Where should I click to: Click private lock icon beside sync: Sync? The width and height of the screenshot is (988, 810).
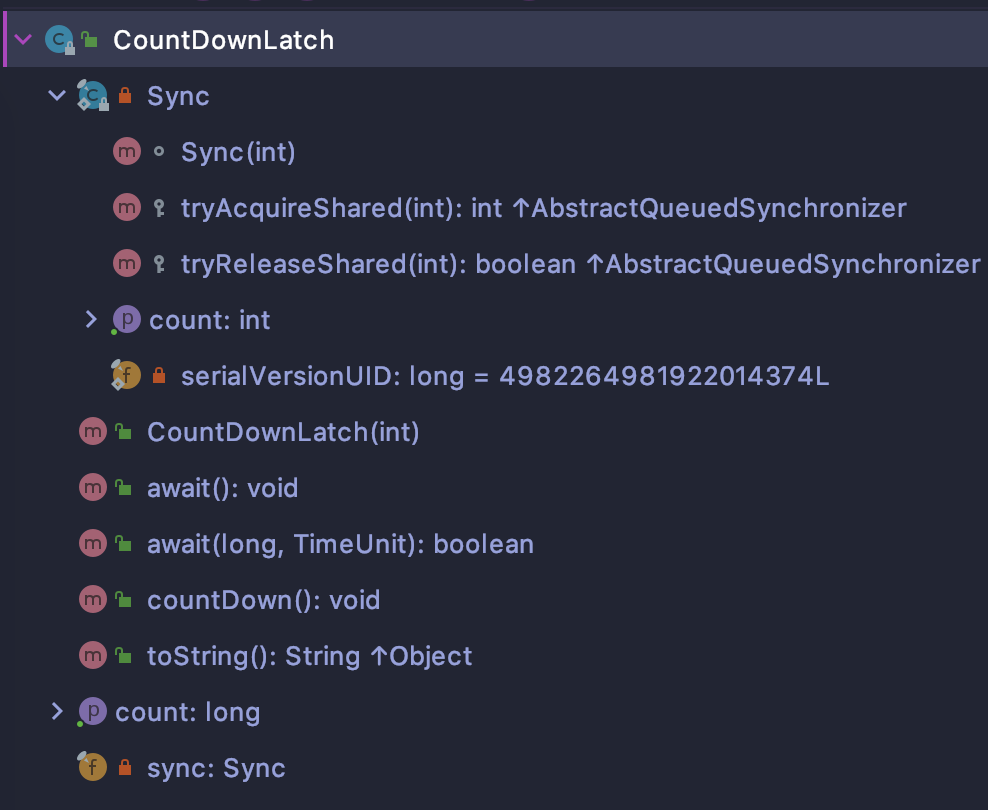[125, 767]
